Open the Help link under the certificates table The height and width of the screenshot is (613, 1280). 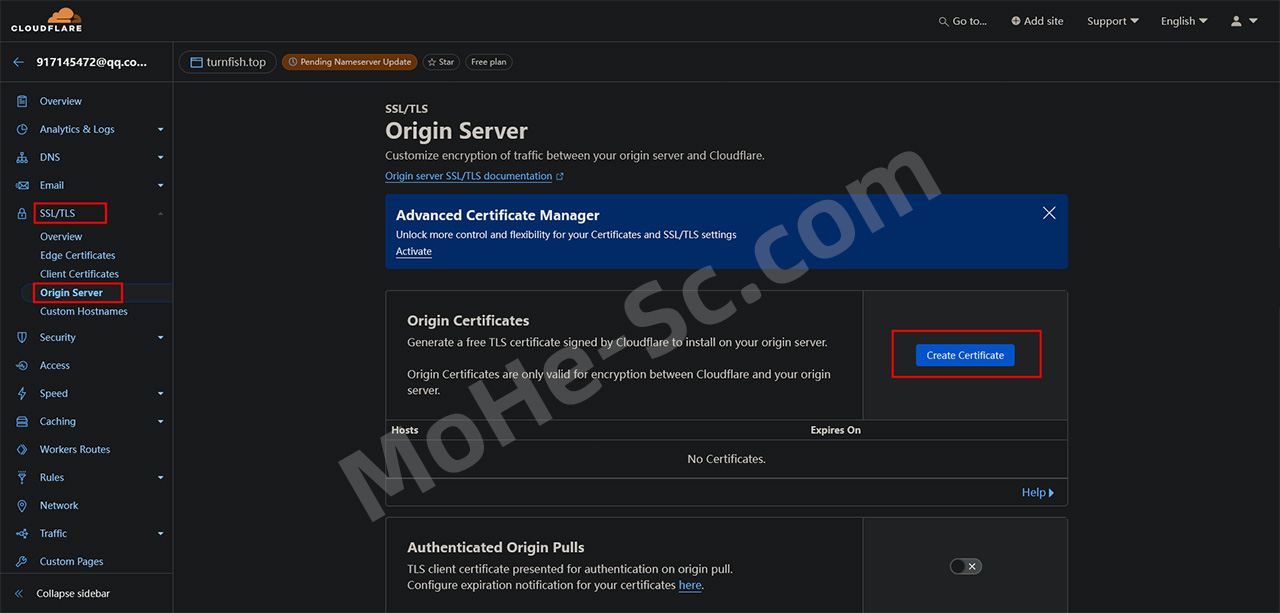click(1038, 492)
